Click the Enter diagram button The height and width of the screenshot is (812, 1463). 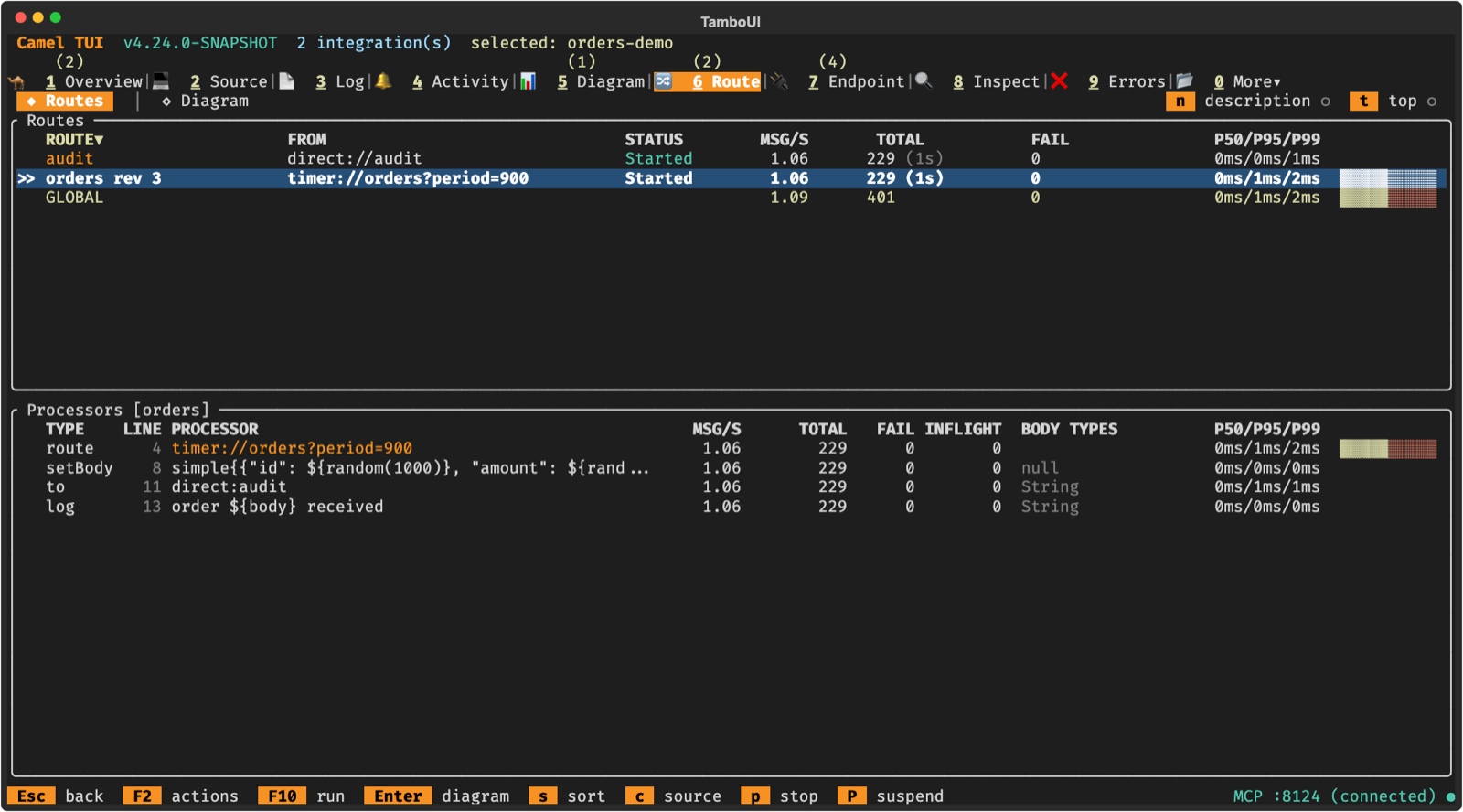[x=437, y=796]
